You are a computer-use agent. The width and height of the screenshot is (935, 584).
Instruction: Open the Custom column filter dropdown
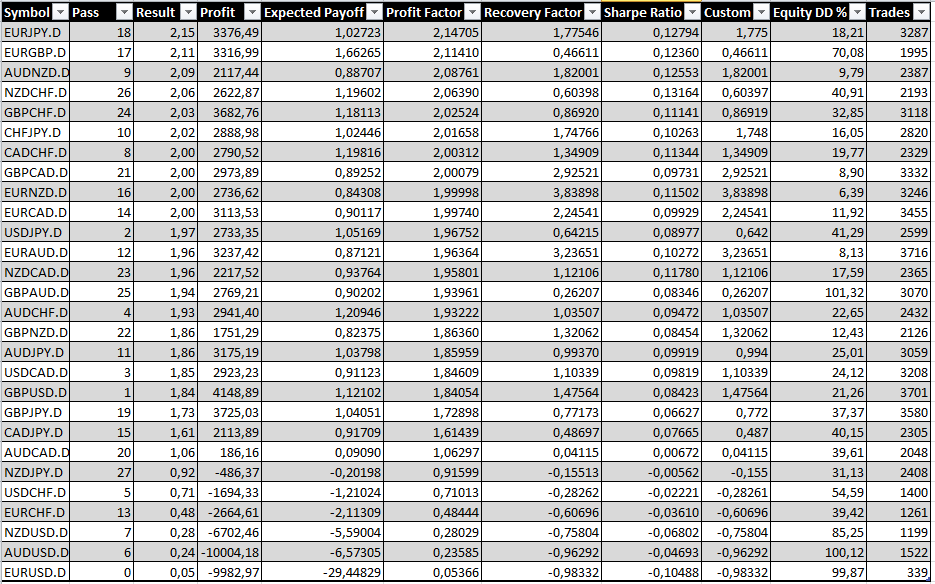[761, 12]
